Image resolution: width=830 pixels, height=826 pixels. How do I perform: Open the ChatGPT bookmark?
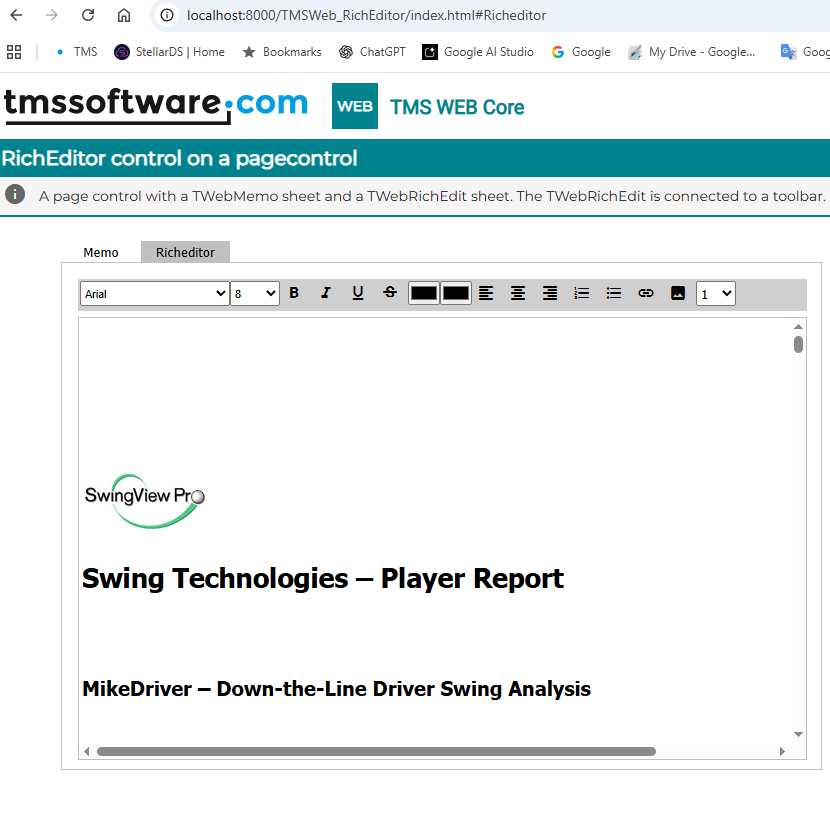point(372,52)
